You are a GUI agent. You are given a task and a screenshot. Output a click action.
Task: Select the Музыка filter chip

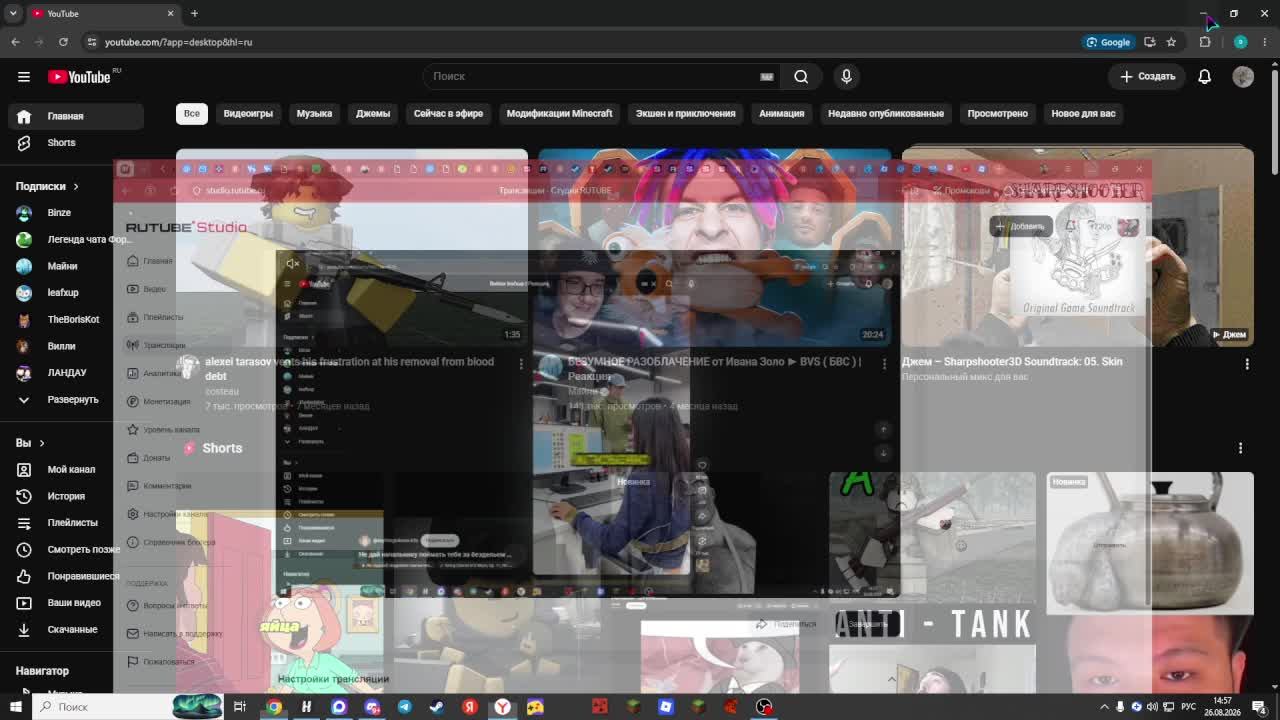(314, 113)
